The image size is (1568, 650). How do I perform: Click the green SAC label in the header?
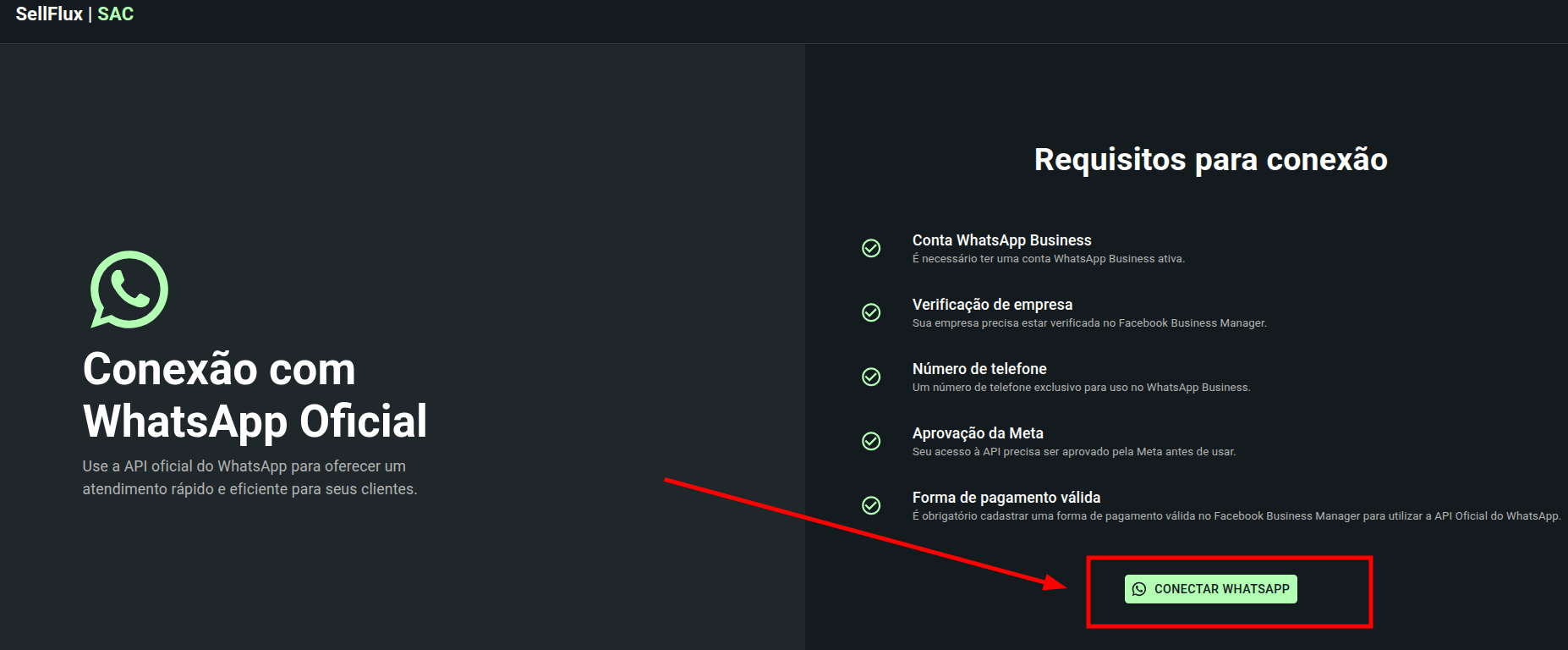[116, 14]
